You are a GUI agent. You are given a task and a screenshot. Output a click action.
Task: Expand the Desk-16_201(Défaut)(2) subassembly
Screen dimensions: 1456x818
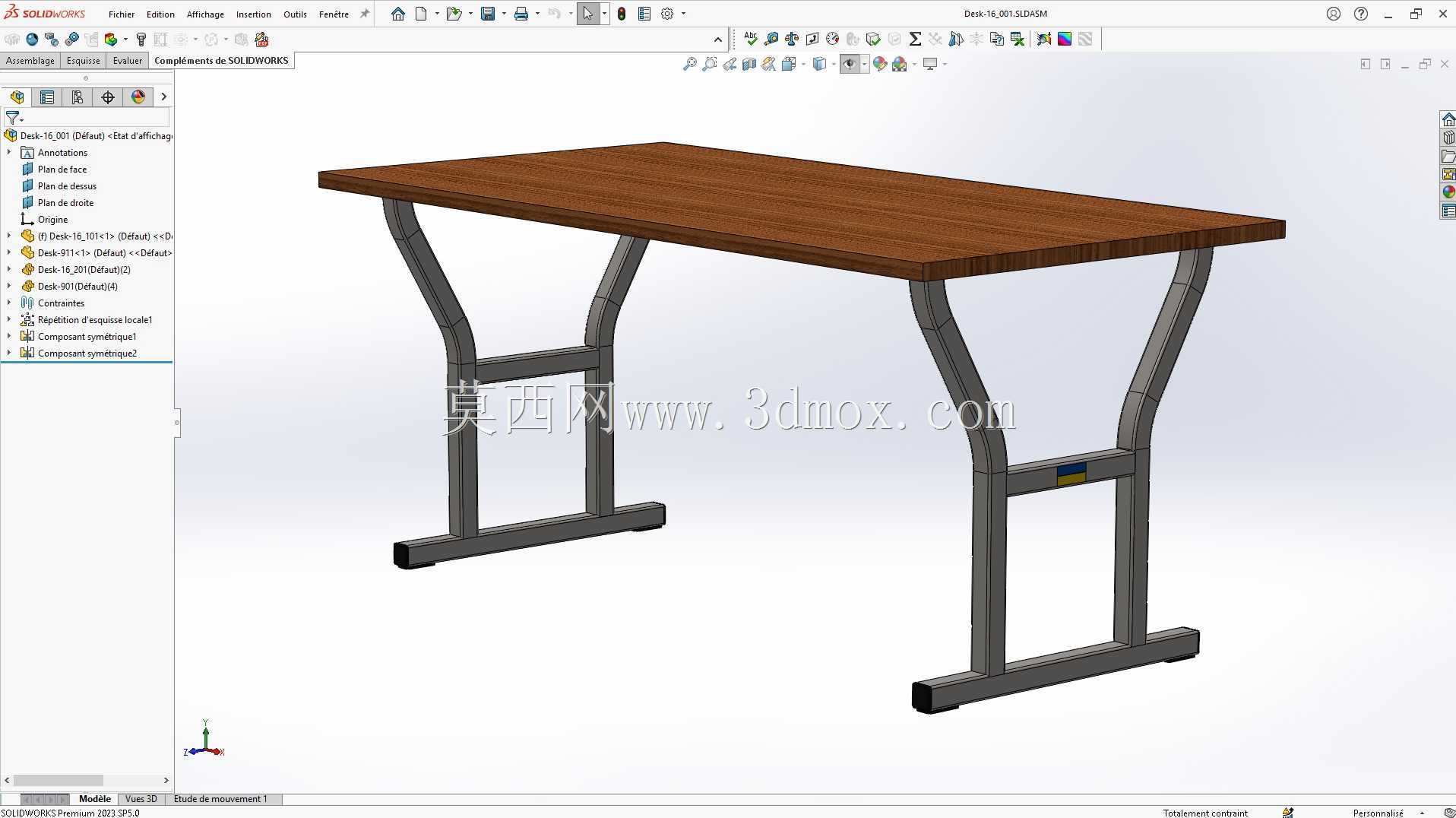coord(9,269)
